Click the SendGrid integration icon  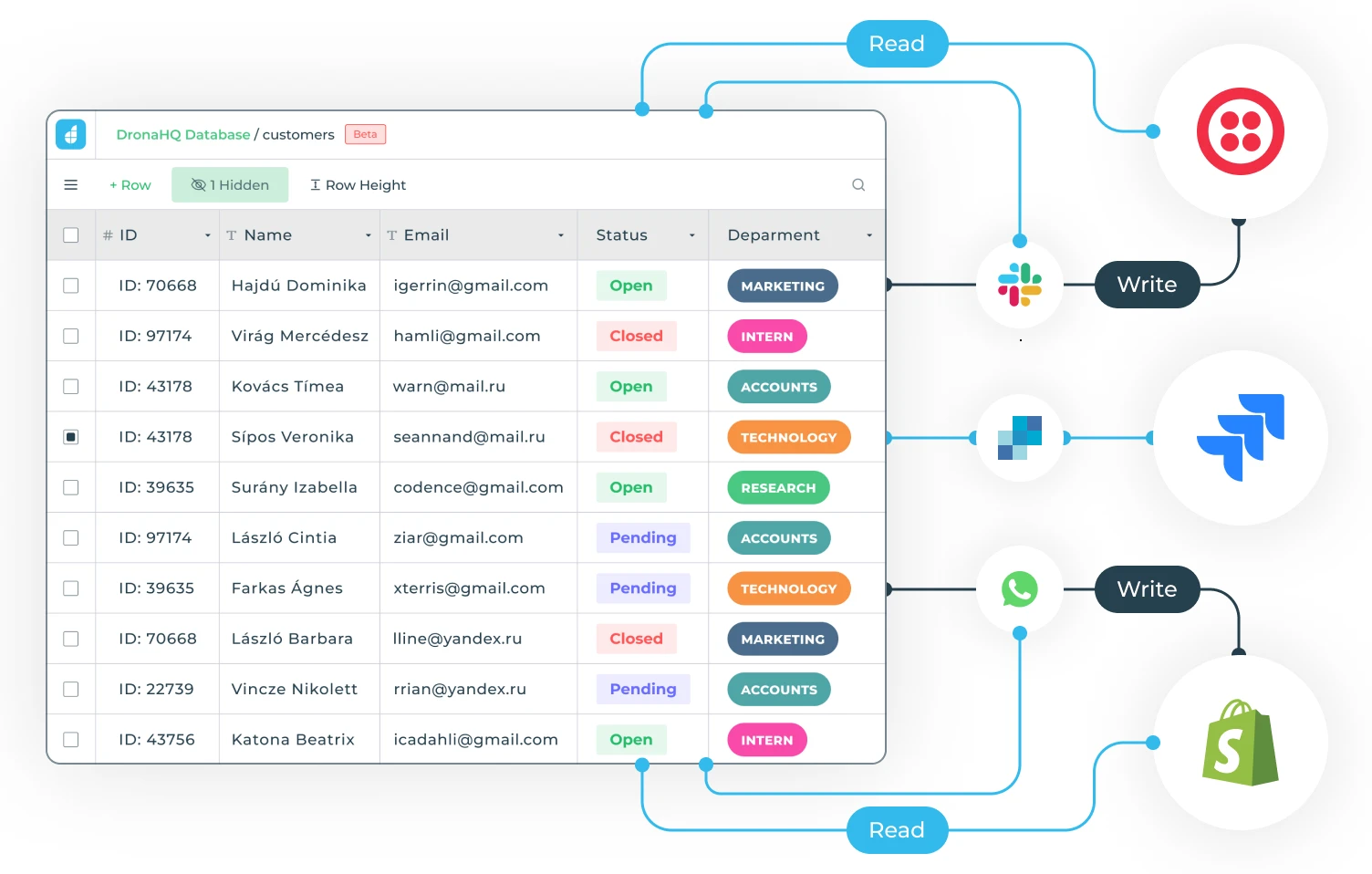[1019, 438]
